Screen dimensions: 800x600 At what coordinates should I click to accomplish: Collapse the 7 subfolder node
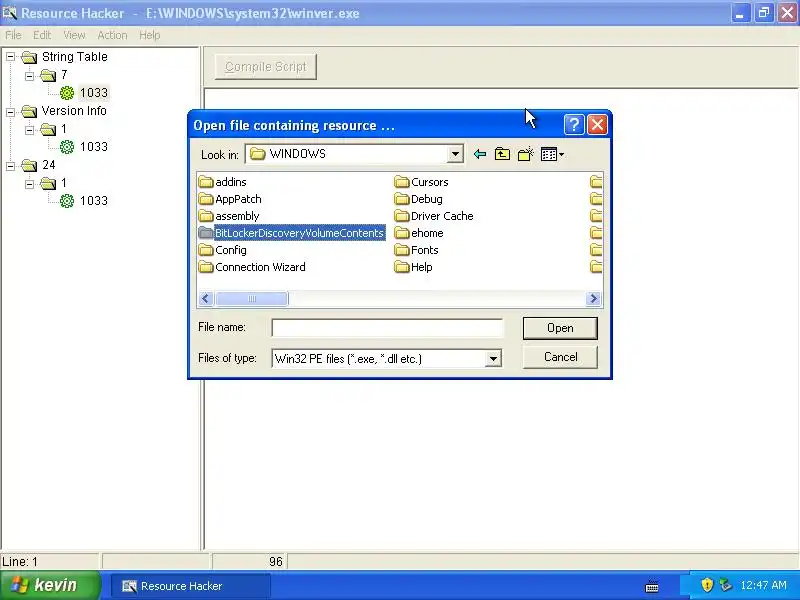[x=30, y=75]
